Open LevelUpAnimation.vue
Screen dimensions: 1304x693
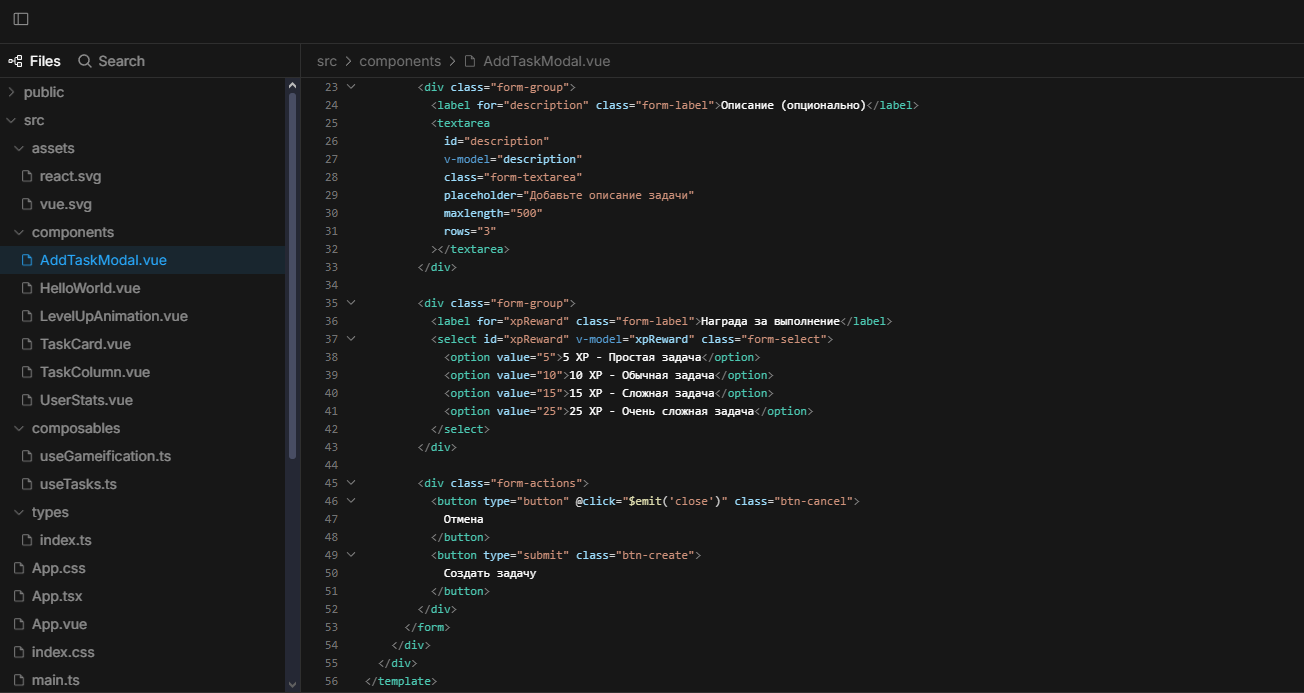pos(114,316)
